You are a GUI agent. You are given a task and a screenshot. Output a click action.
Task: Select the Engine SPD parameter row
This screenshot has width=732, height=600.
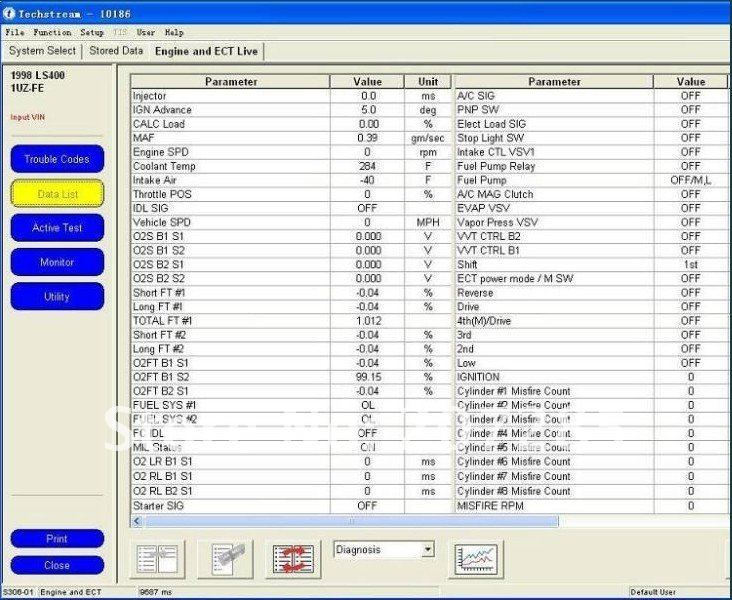291,152
